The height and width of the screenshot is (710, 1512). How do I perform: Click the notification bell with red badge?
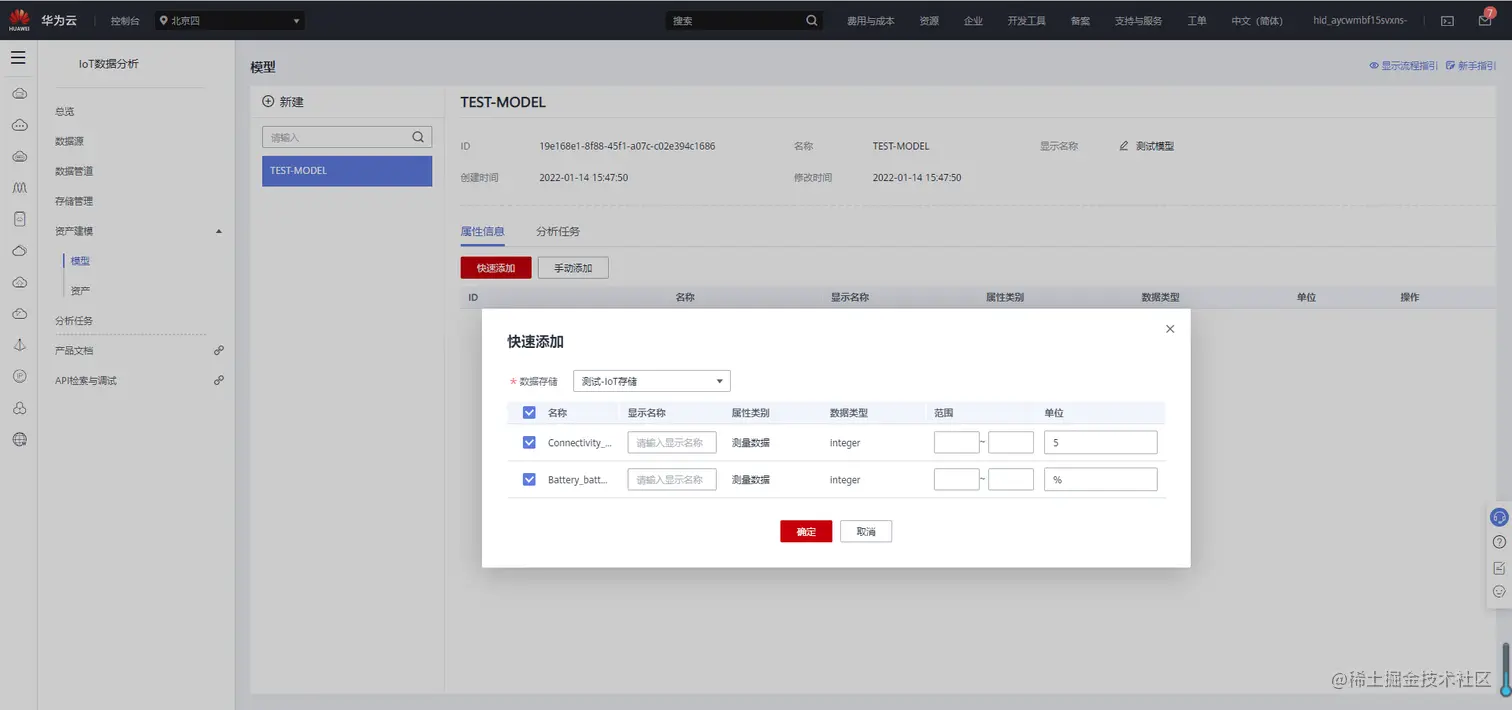tap(1485, 20)
